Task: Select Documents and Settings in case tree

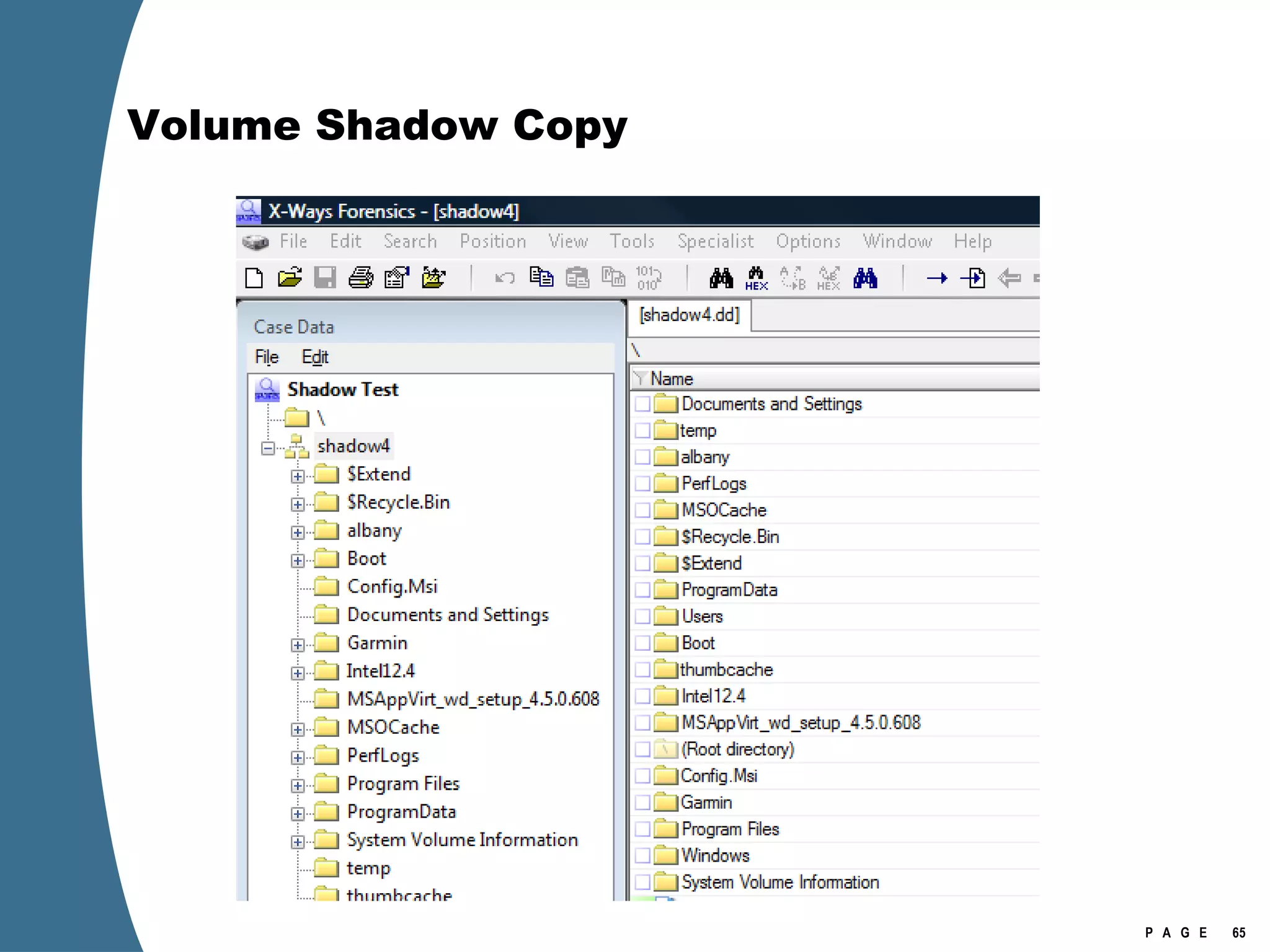Action: point(448,615)
